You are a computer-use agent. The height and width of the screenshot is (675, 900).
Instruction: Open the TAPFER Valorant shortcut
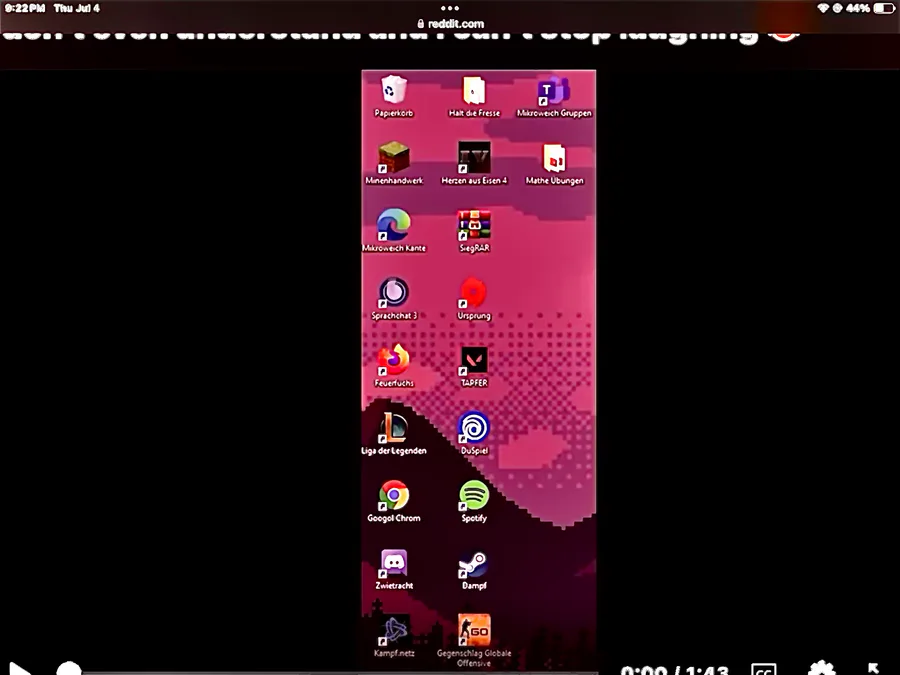[x=474, y=360]
